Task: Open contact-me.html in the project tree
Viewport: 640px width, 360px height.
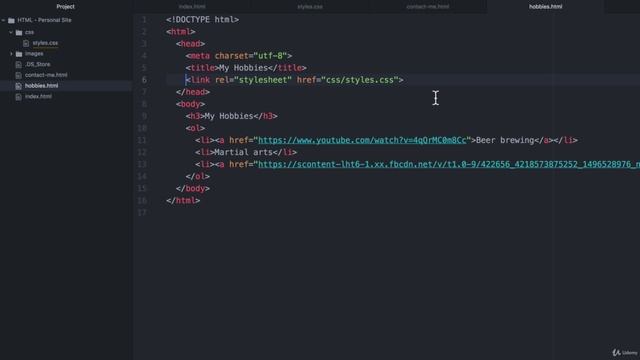Action: (46, 75)
